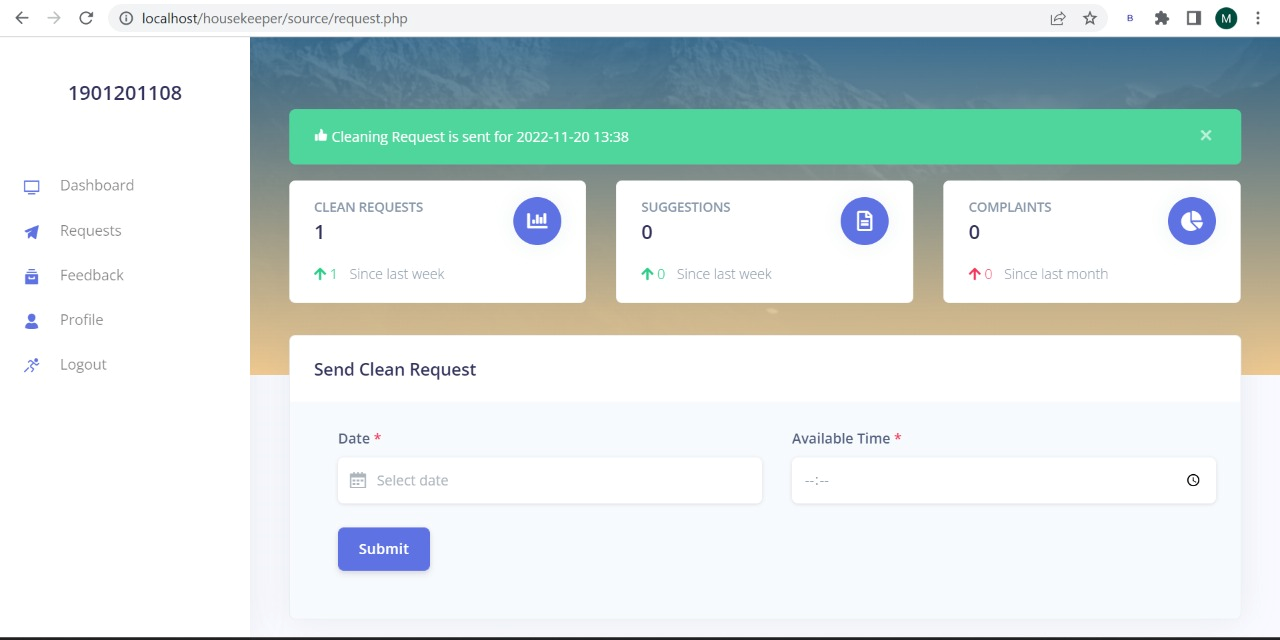Open the Chrome three-dot menu
Screen dimensions: 1280x640
tap(1257, 17)
